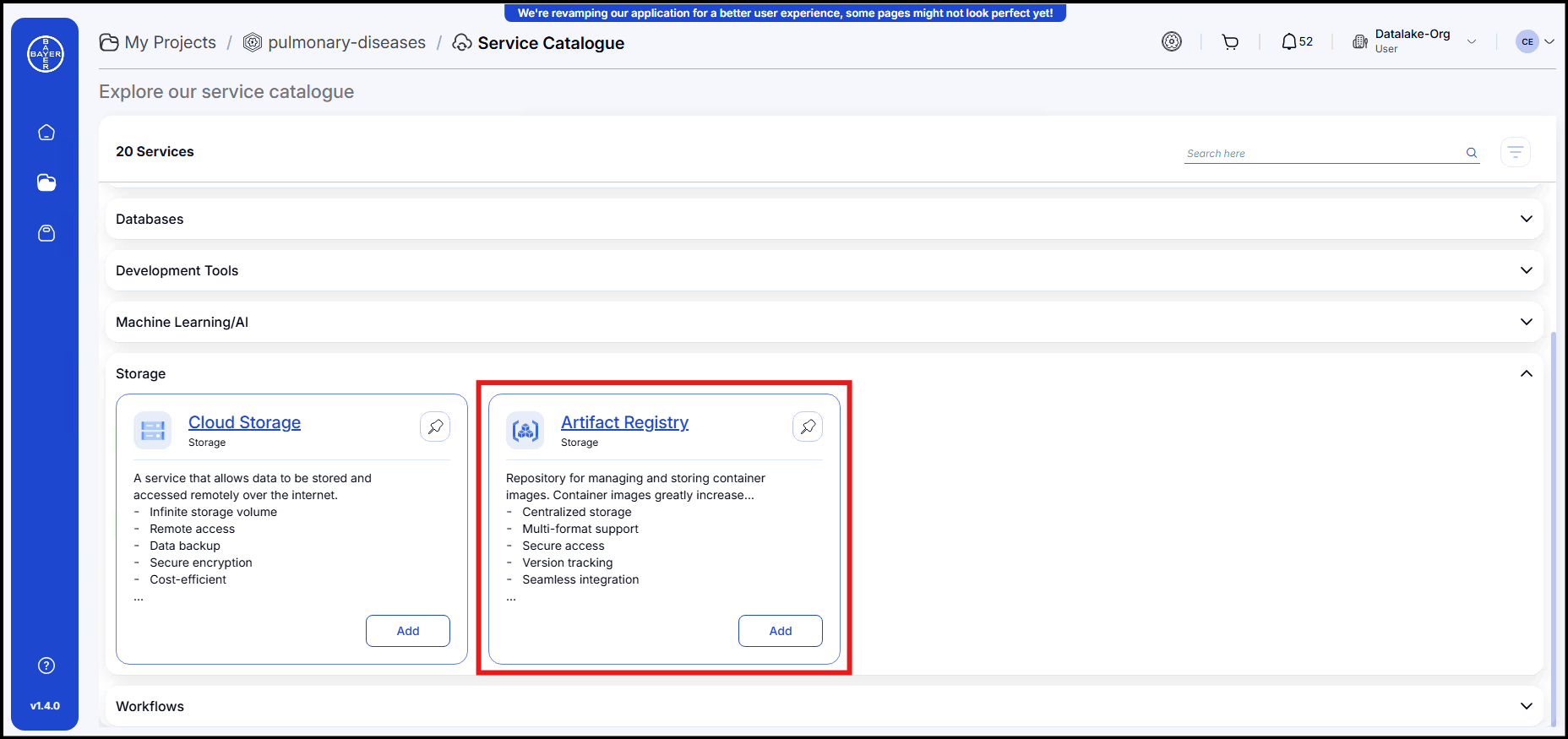Collapse the Storage section

tap(1527, 373)
